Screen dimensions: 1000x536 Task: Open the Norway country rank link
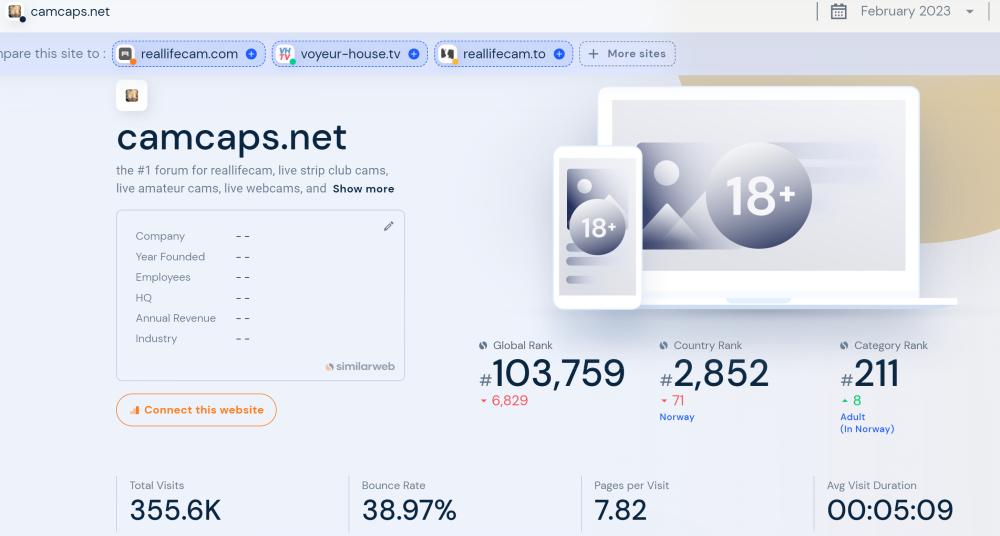pos(676,417)
